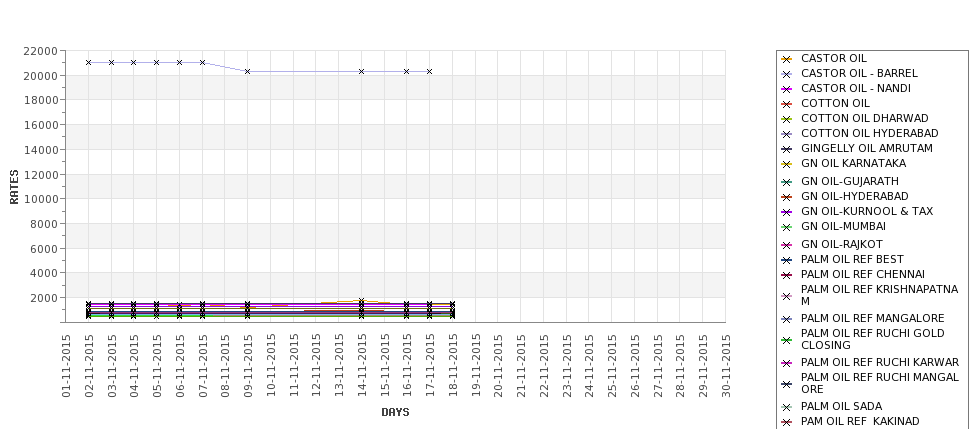Click the top-line data point at 16-11-2015
This screenshot has width=975, height=429.
(407, 72)
